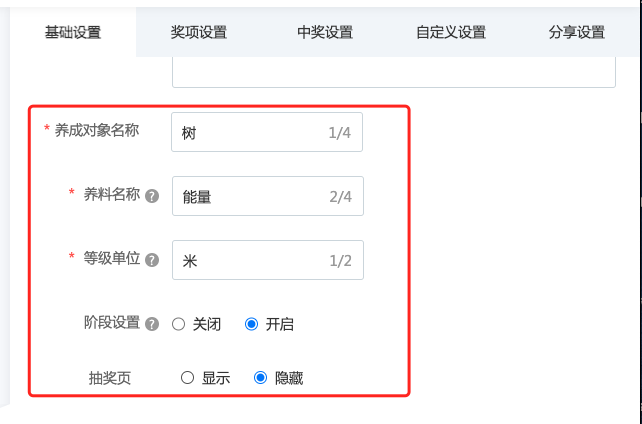Open the 分享设置 tab
This screenshot has height=424, width=642.
(577, 32)
